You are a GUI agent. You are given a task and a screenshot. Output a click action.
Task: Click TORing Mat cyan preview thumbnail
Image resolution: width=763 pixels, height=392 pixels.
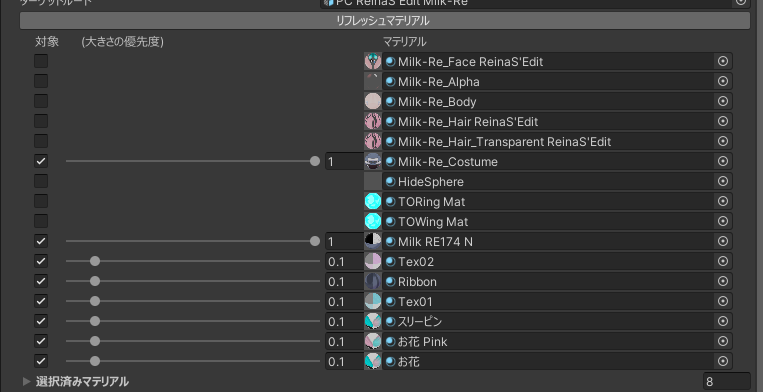[x=373, y=201]
